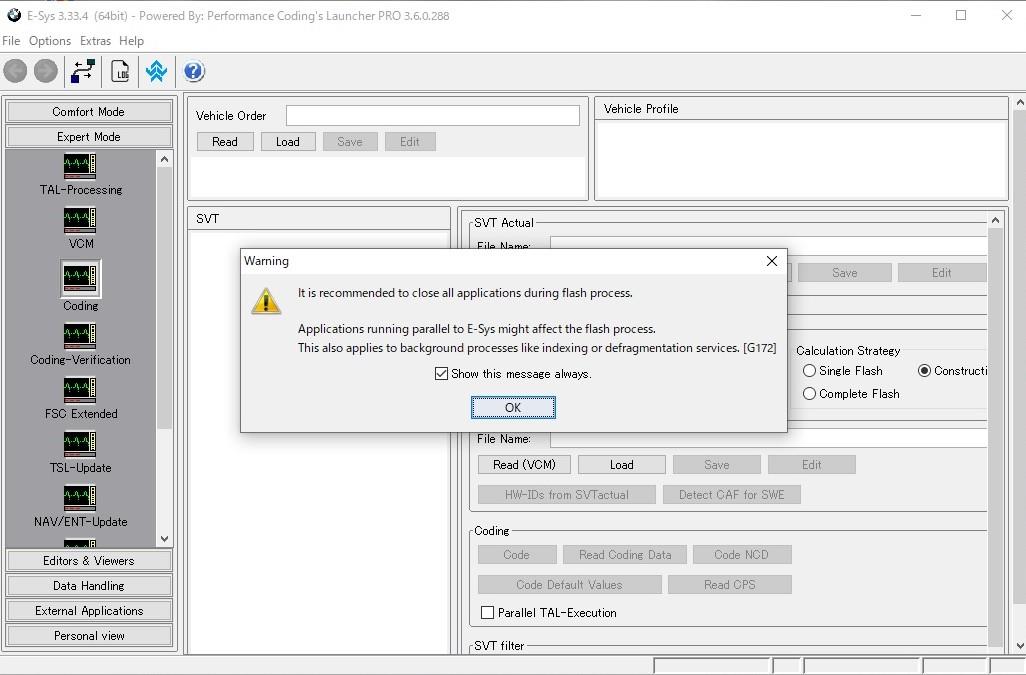Click the Vehicle Order input field
1026x675 pixels.
tap(433, 116)
